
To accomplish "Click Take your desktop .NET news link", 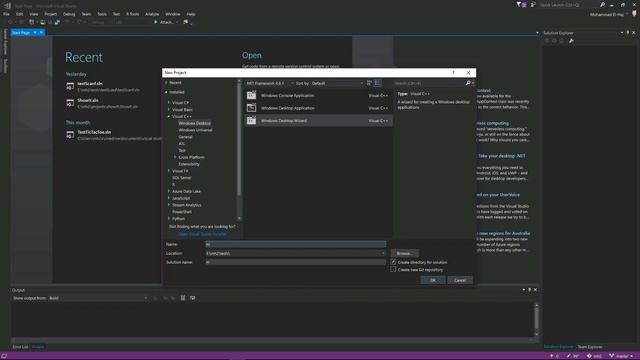I will [501, 156].
